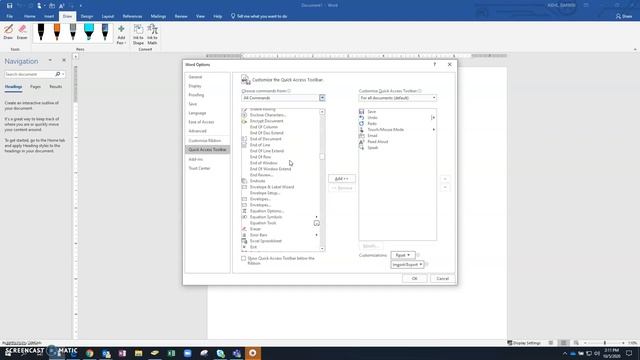Switch to the References ribbon tab
Viewport: 640px width, 360px height.
tap(132, 16)
